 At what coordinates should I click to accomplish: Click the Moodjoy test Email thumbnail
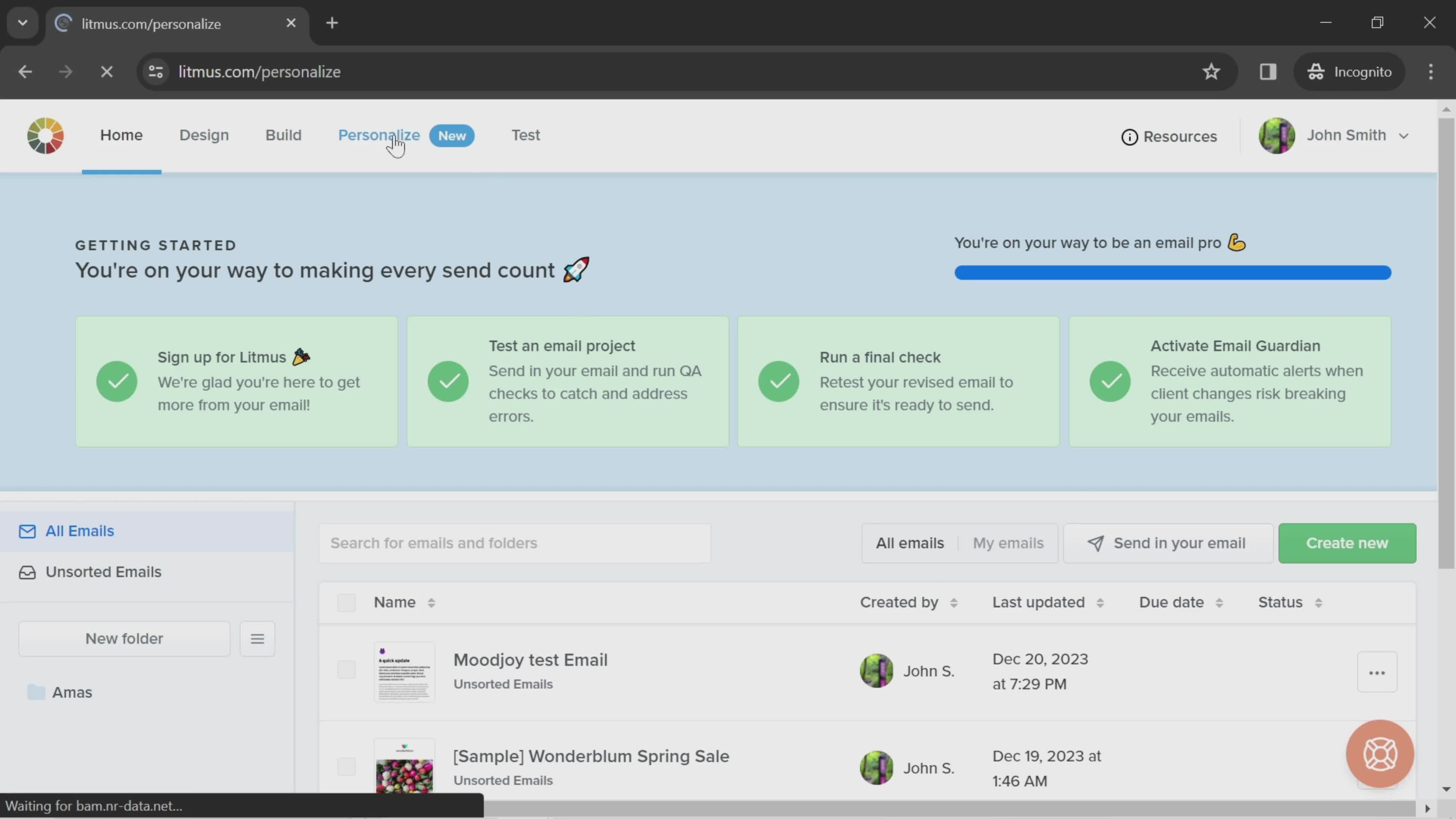pos(405,672)
